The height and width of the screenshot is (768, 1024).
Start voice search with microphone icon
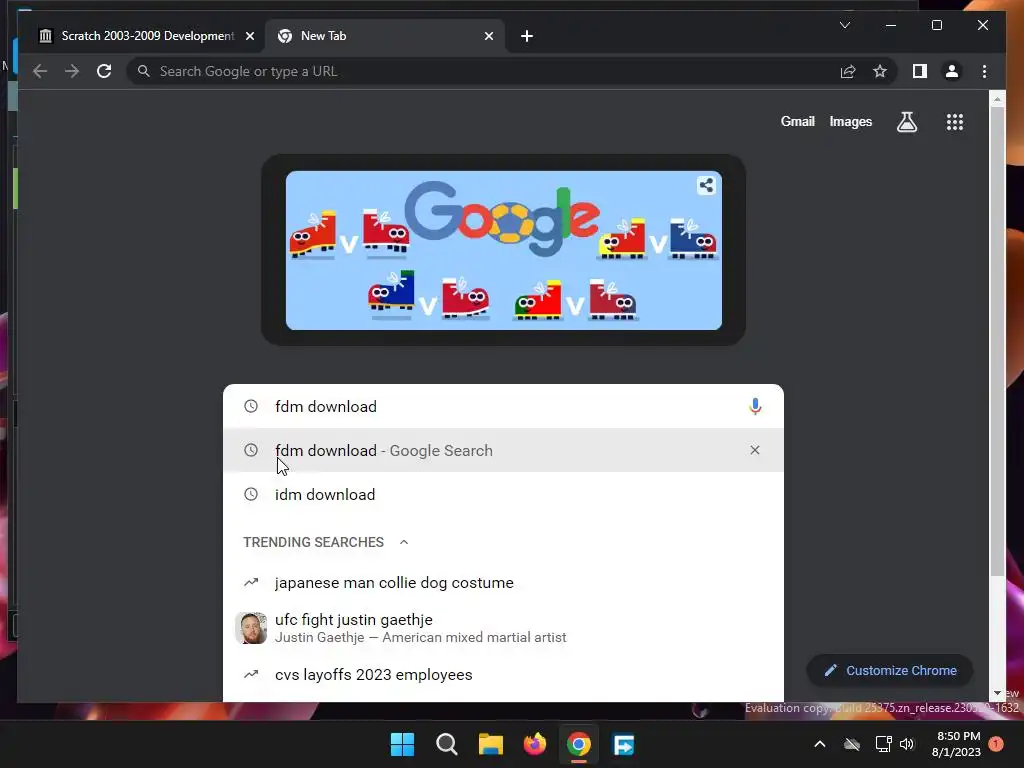[755, 406]
